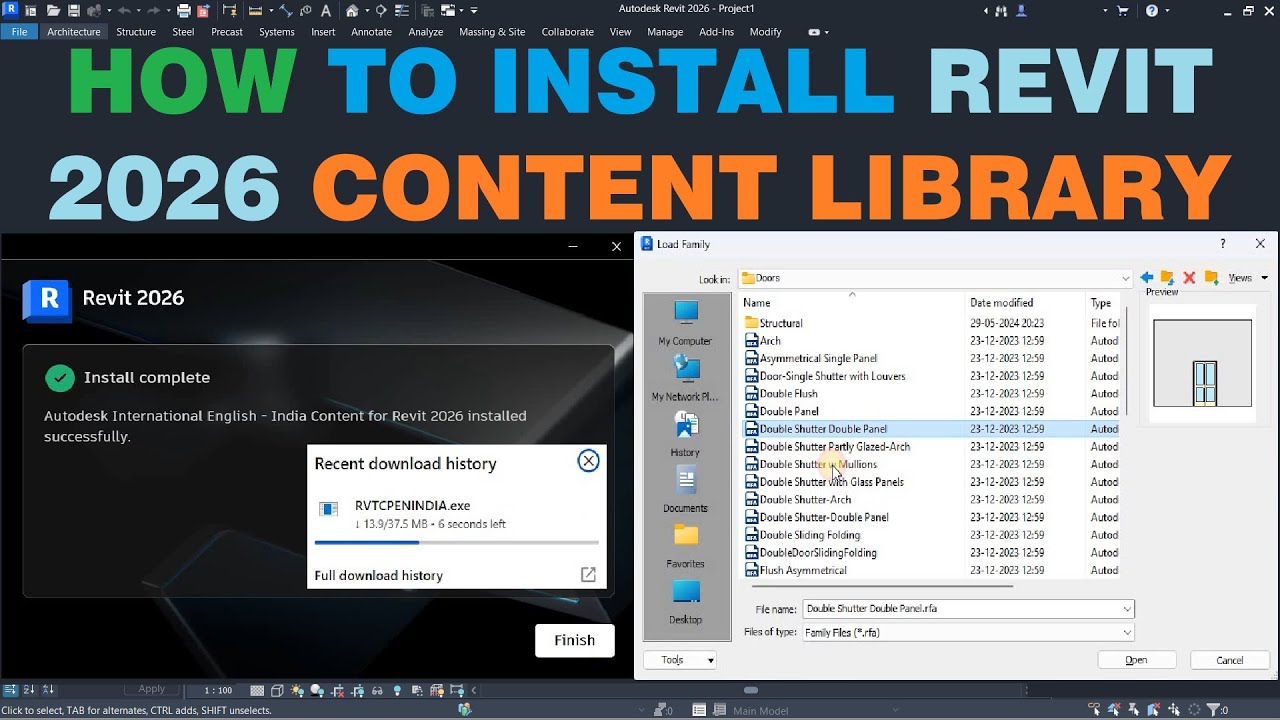This screenshot has width=1280, height=720.
Task: Click the Revit Home page icon beside the logo
Action: point(30,10)
